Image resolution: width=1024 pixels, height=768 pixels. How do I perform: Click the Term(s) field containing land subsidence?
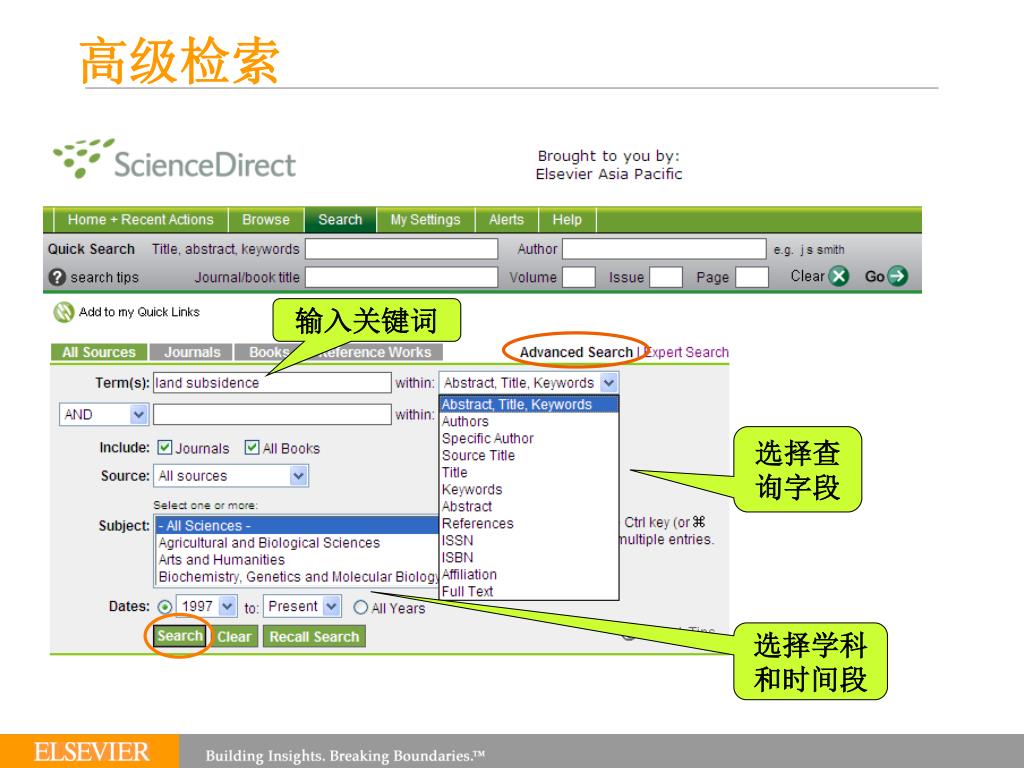(272, 383)
